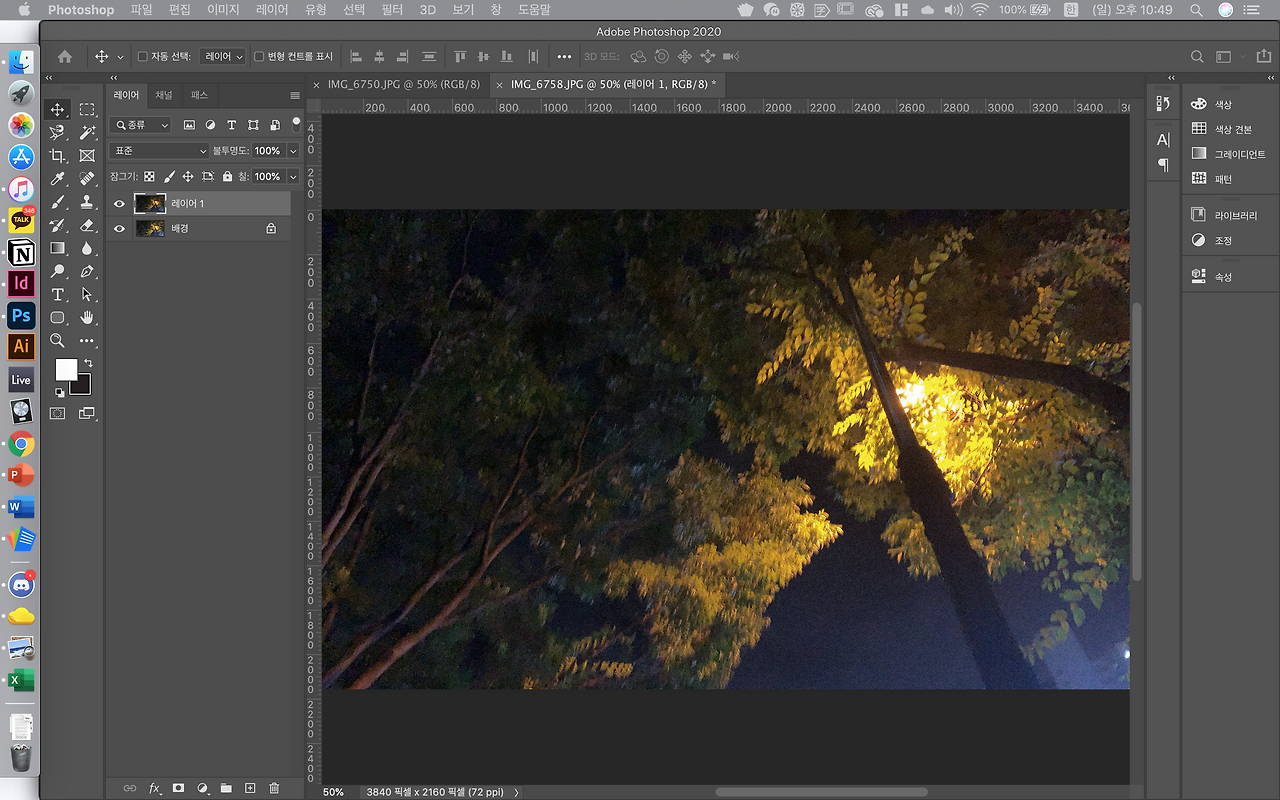Select the Crop tool
1280x800 pixels.
pyautogui.click(x=58, y=155)
